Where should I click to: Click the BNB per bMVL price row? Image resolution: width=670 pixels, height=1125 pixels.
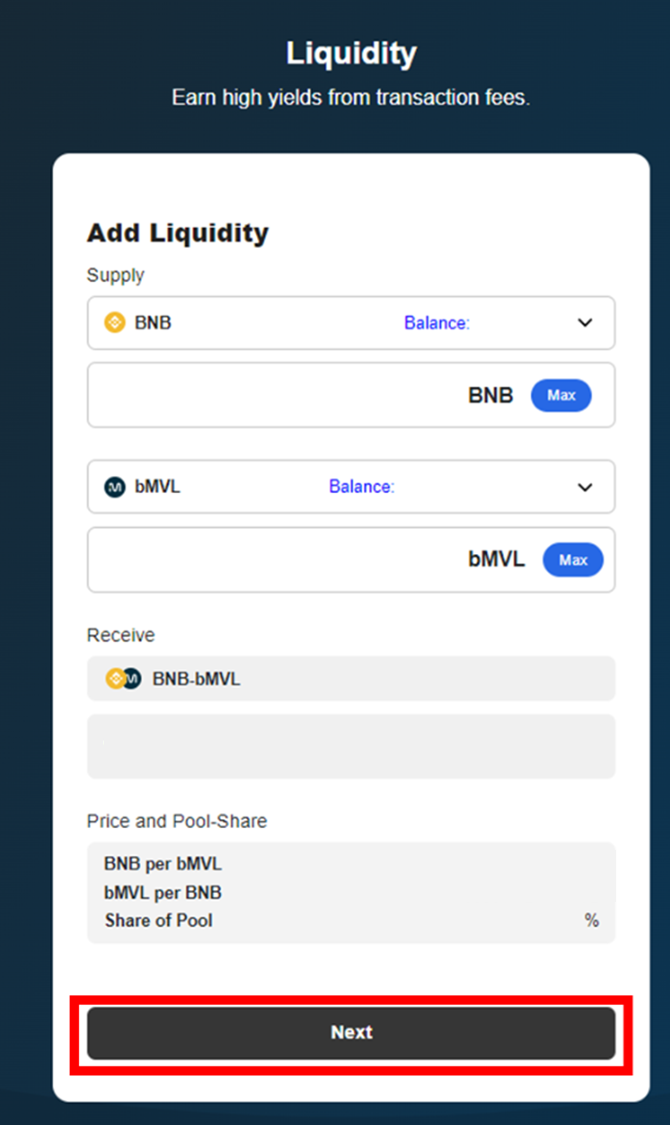pos(163,864)
